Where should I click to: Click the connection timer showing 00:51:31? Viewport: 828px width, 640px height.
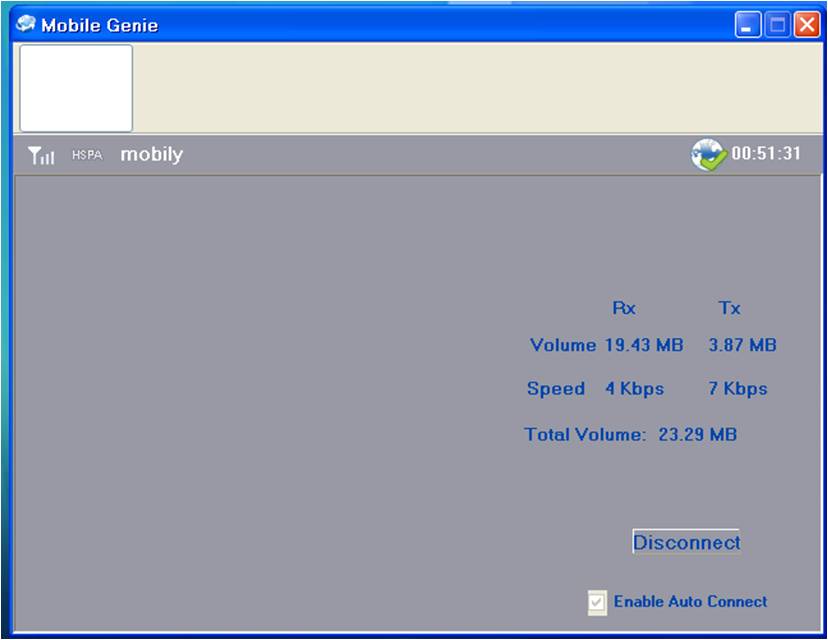[x=765, y=156]
